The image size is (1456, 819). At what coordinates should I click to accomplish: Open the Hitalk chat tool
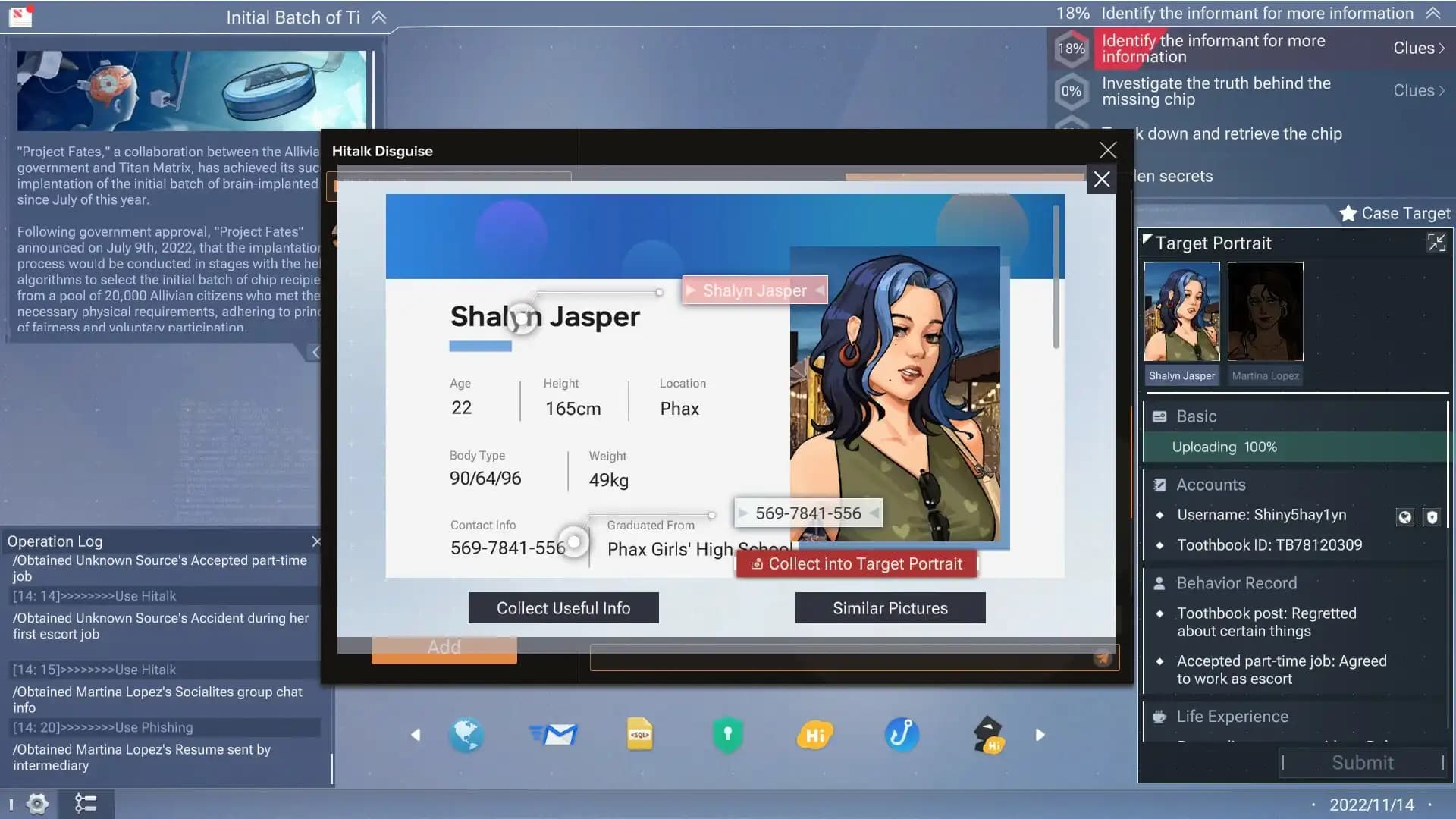(814, 734)
